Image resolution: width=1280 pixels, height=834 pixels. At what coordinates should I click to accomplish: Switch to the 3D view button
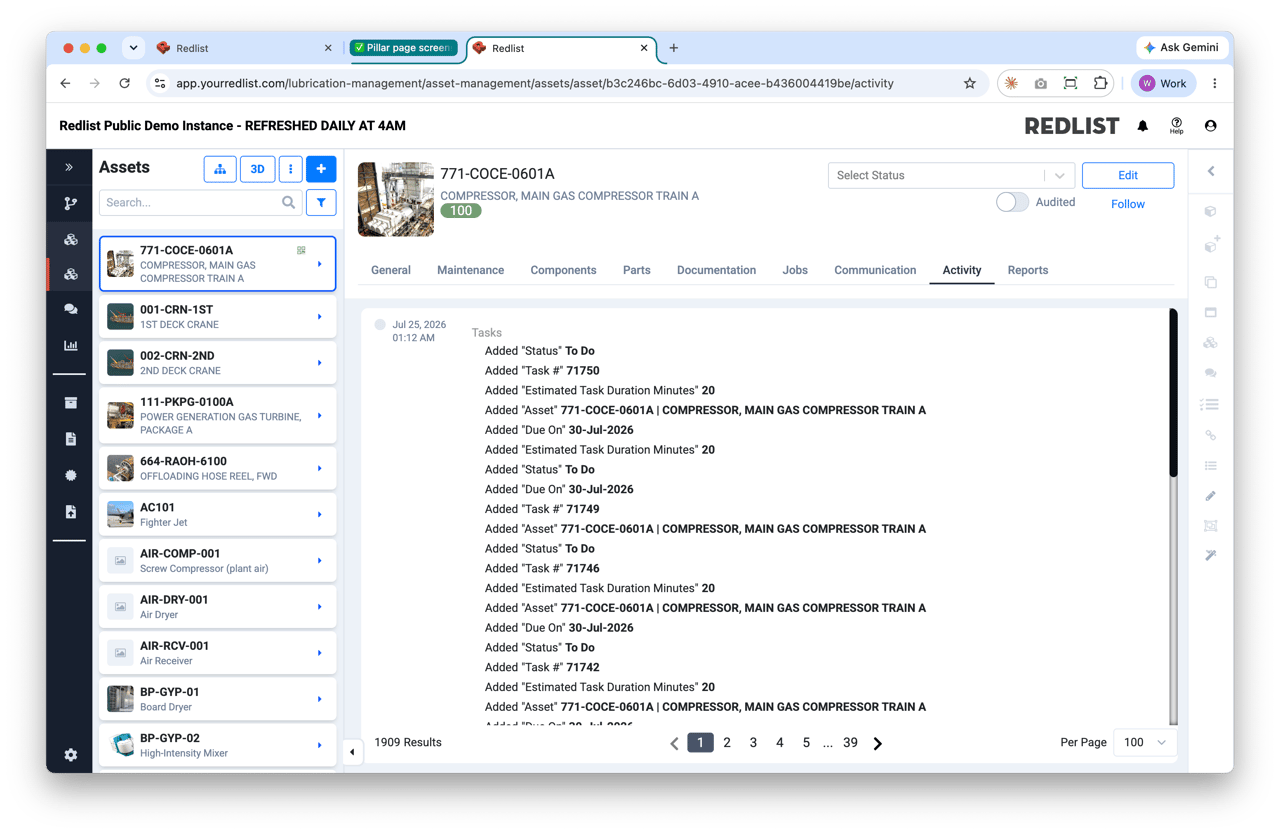click(x=257, y=169)
